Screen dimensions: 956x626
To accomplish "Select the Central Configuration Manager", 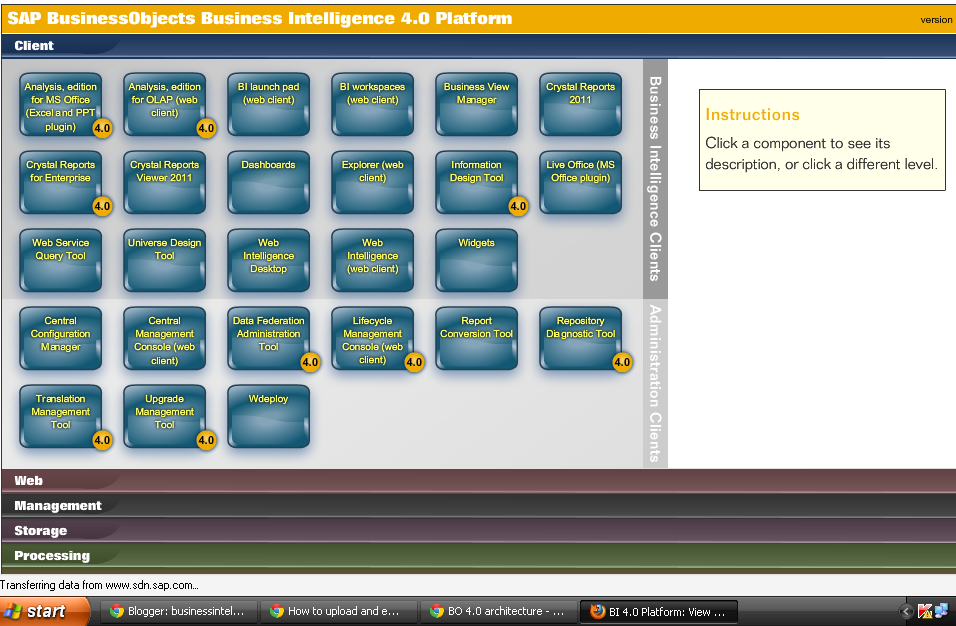I will (60, 338).
